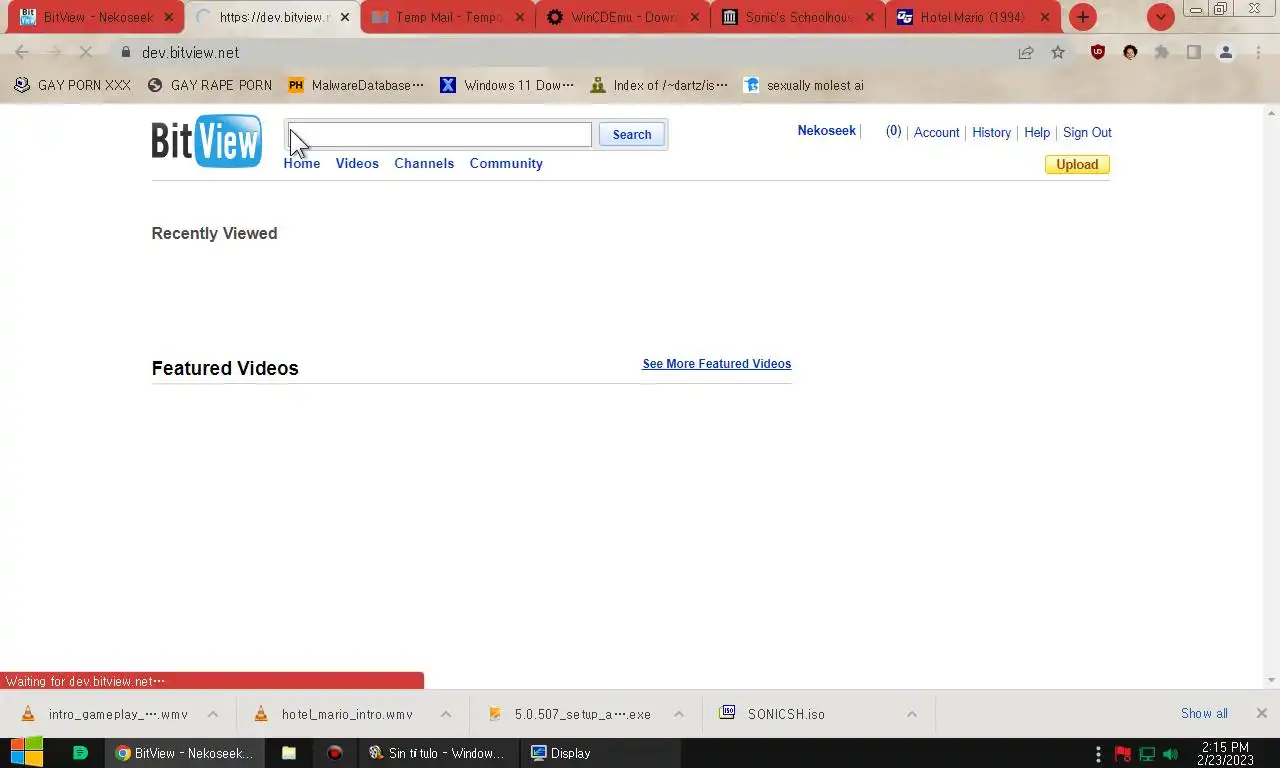1280x768 pixels.
Task: Switch to the WinCDEmu tab
Action: click(623, 17)
